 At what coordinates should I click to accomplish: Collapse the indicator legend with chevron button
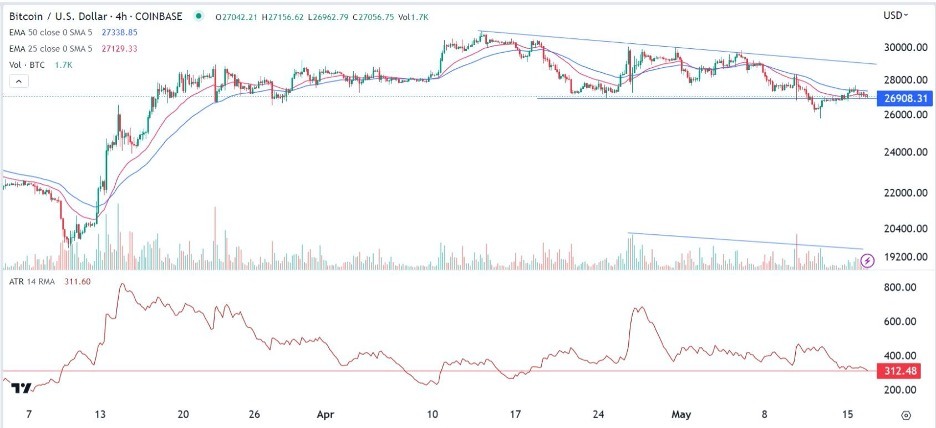[19, 81]
